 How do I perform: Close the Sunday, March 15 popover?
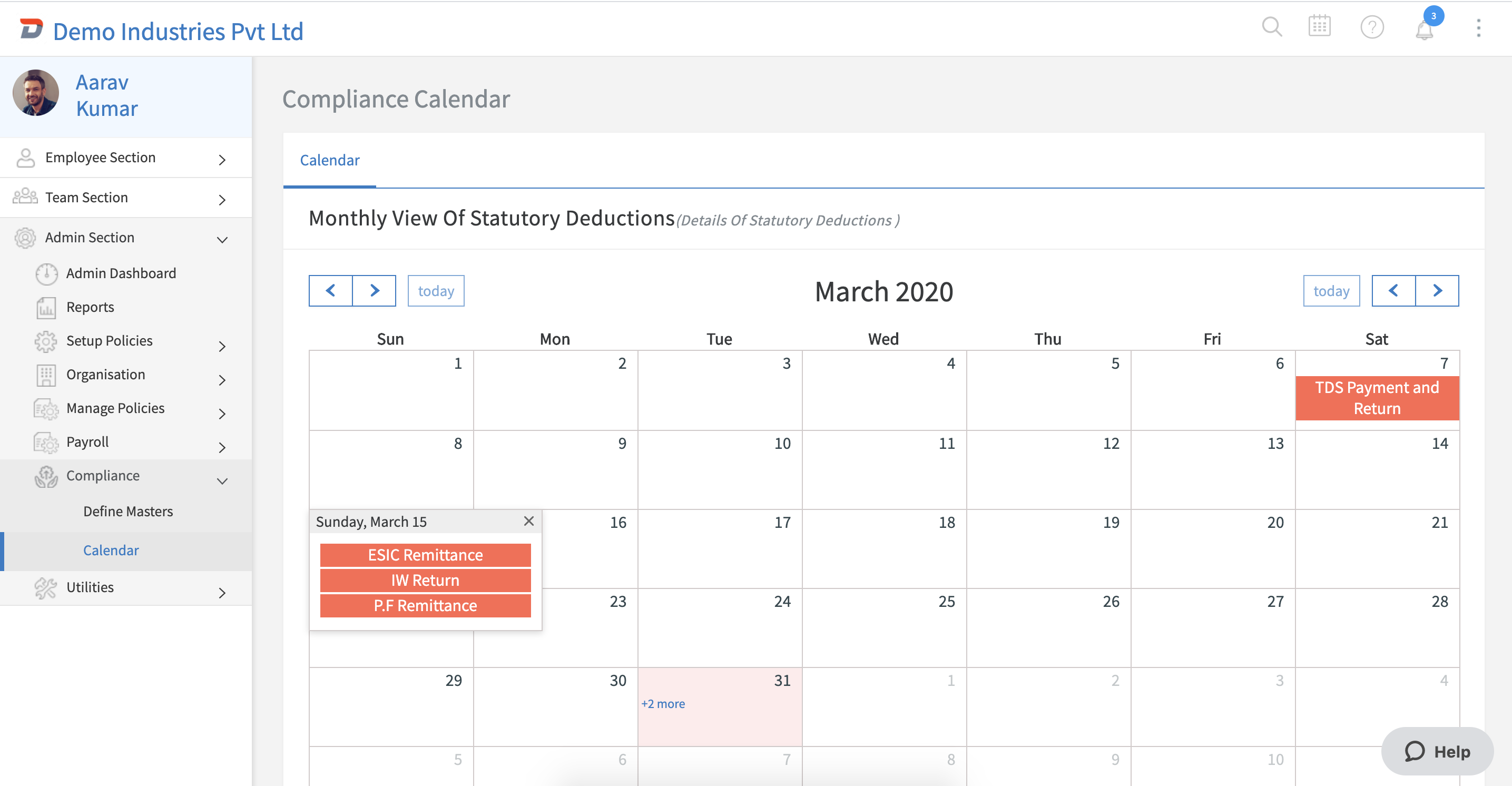point(528,521)
